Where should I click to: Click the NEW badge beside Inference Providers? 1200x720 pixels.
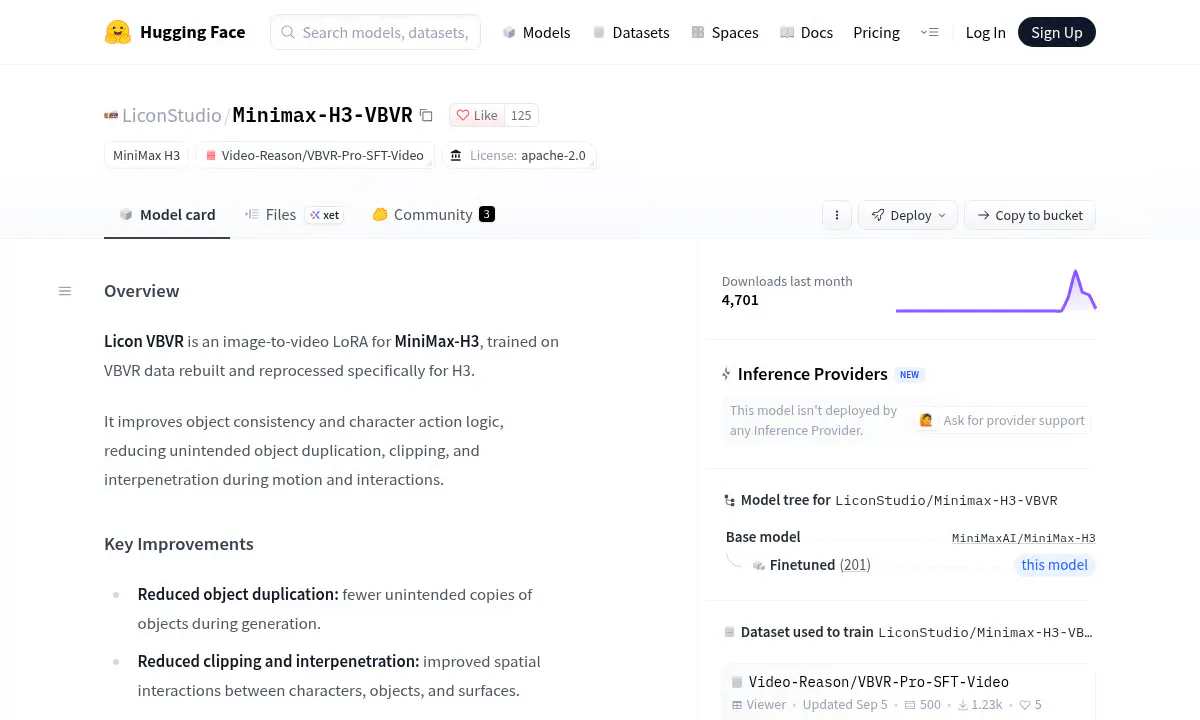tap(909, 375)
